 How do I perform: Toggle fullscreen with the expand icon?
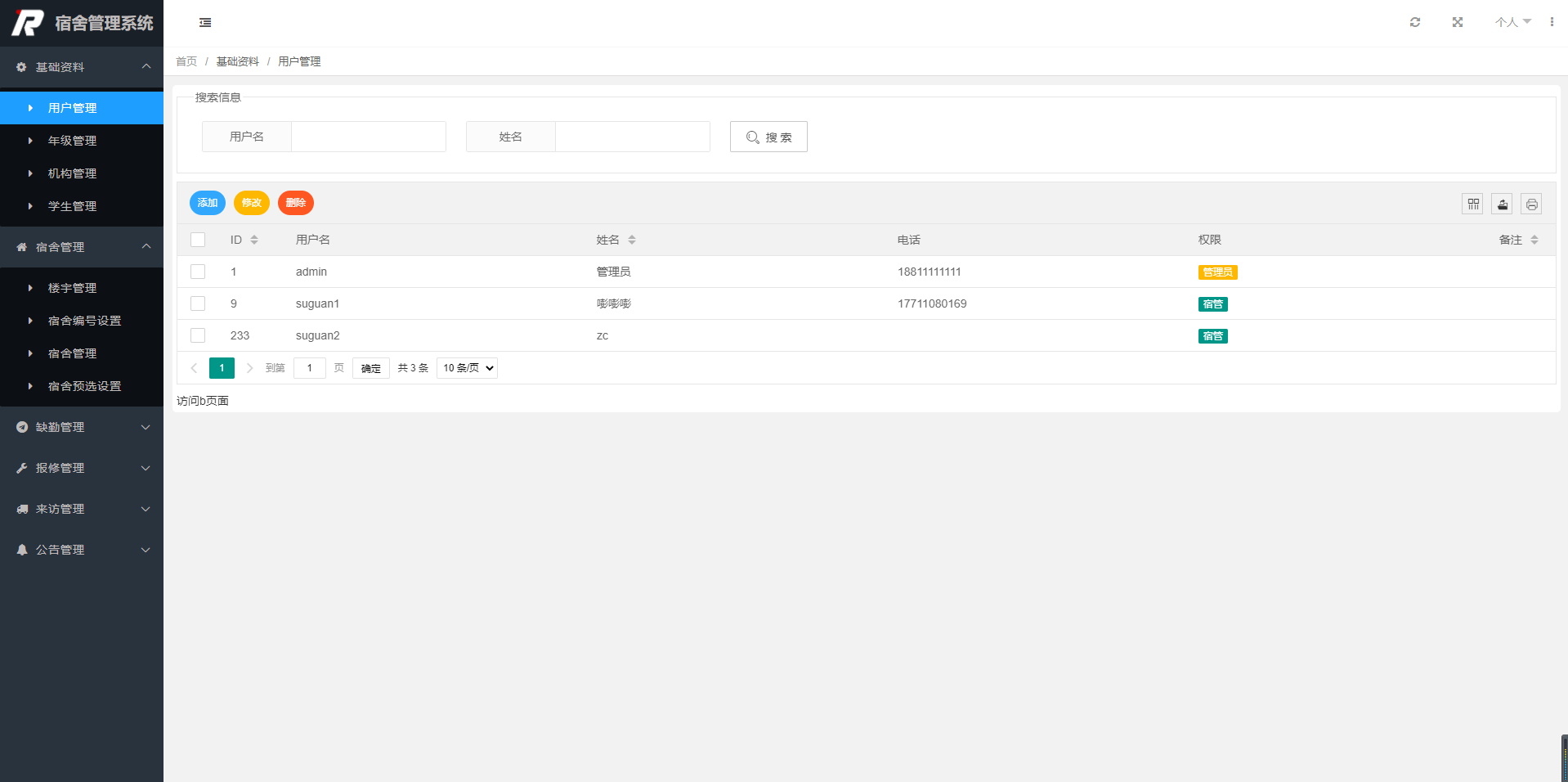coord(1458,22)
